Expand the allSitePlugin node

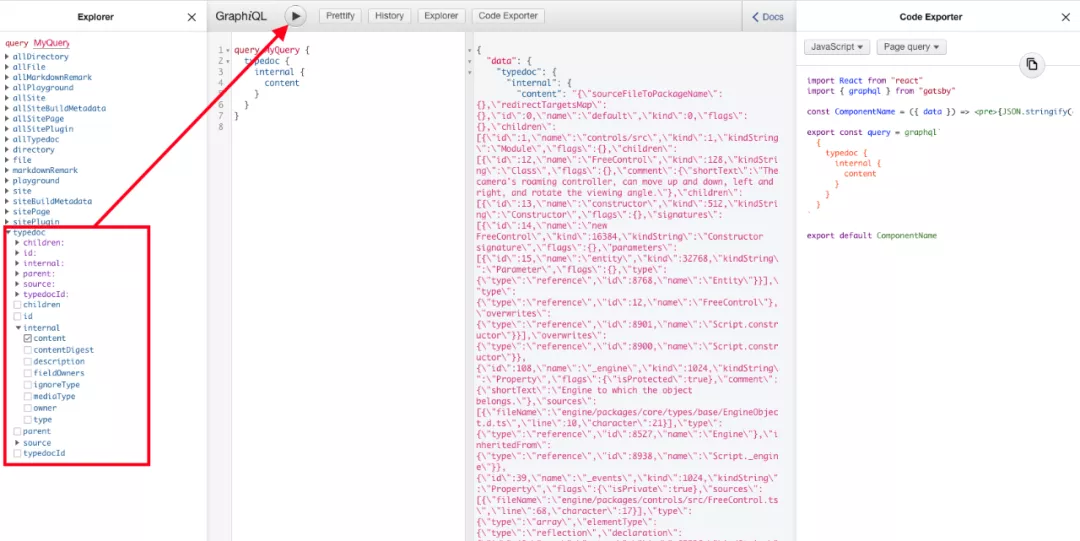pos(8,129)
